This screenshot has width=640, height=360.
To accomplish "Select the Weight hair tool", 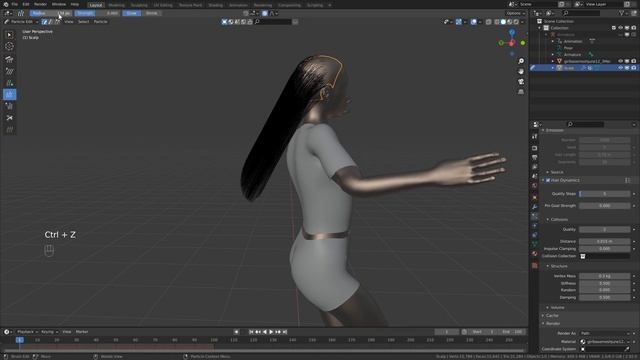I will [x=9, y=130].
